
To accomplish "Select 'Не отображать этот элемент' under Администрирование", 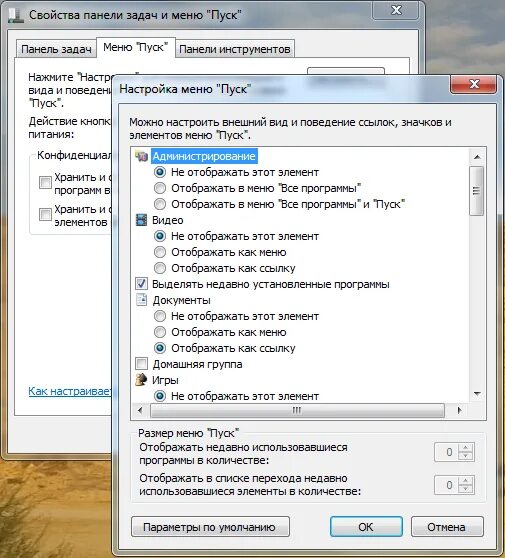I will pyautogui.click(x=160, y=172).
